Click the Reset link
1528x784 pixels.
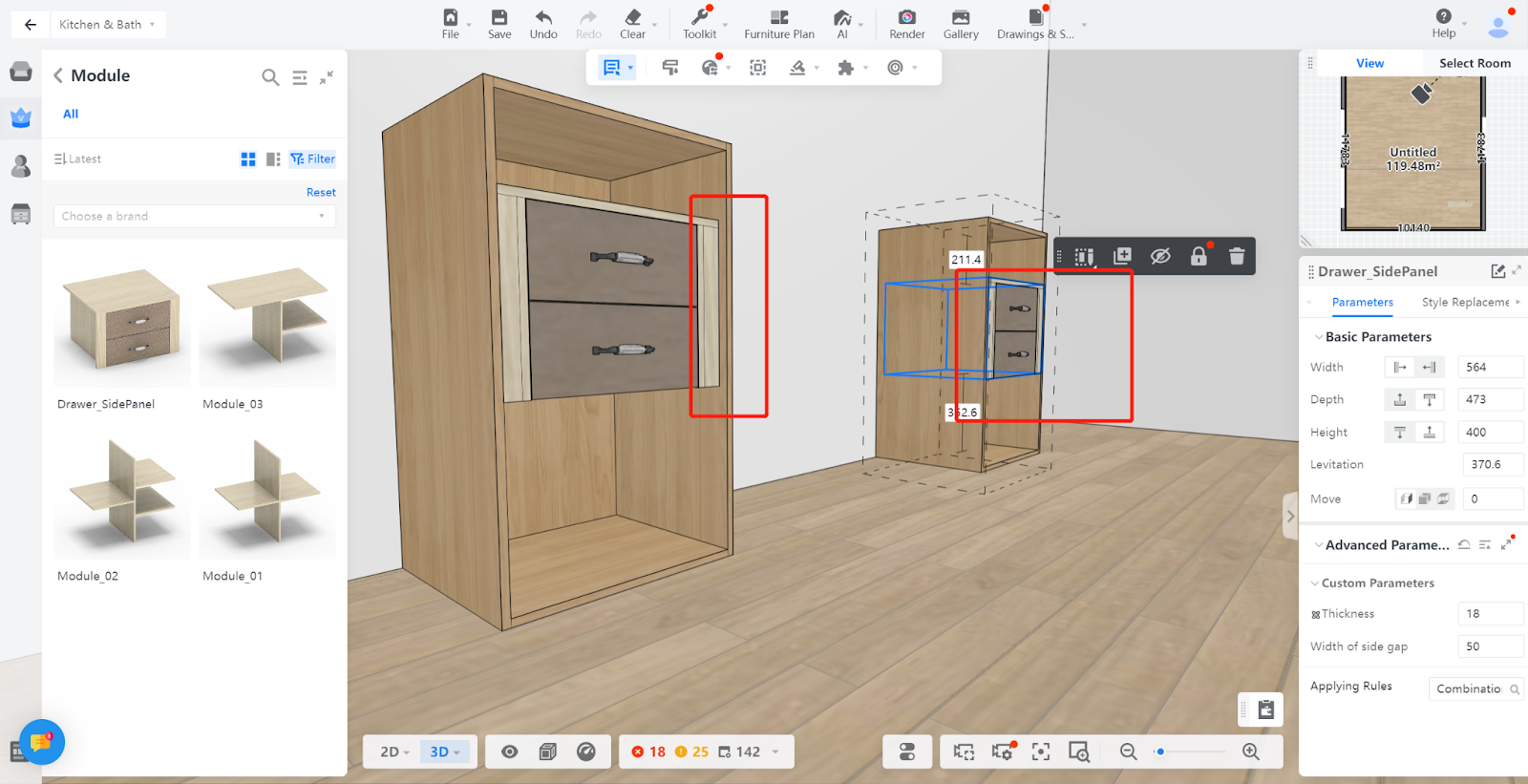point(321,192)
